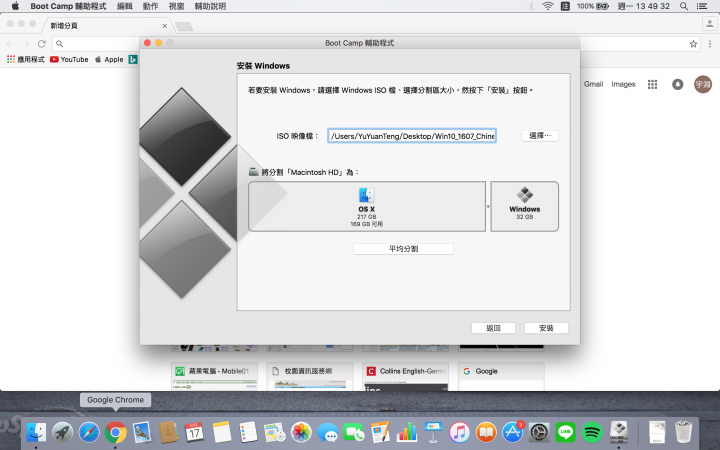The width and height of the screenshot is (720, 450).
Task: Open the Apple menu
Action: click(15, 6)
